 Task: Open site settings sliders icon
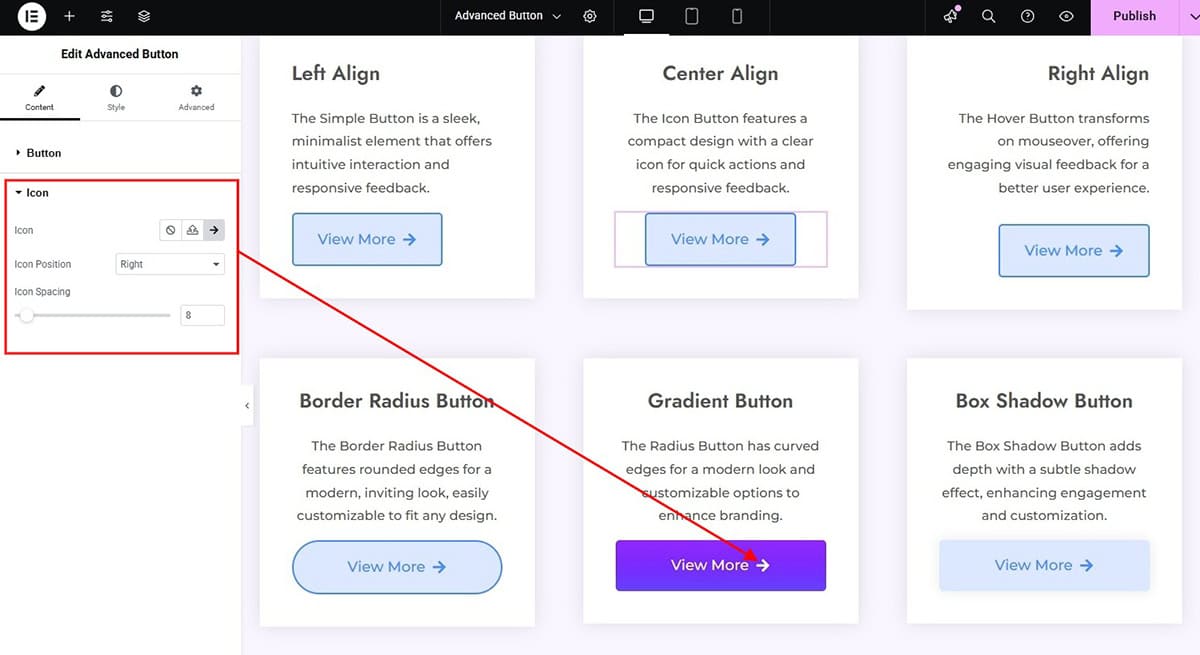pos(107,17)
